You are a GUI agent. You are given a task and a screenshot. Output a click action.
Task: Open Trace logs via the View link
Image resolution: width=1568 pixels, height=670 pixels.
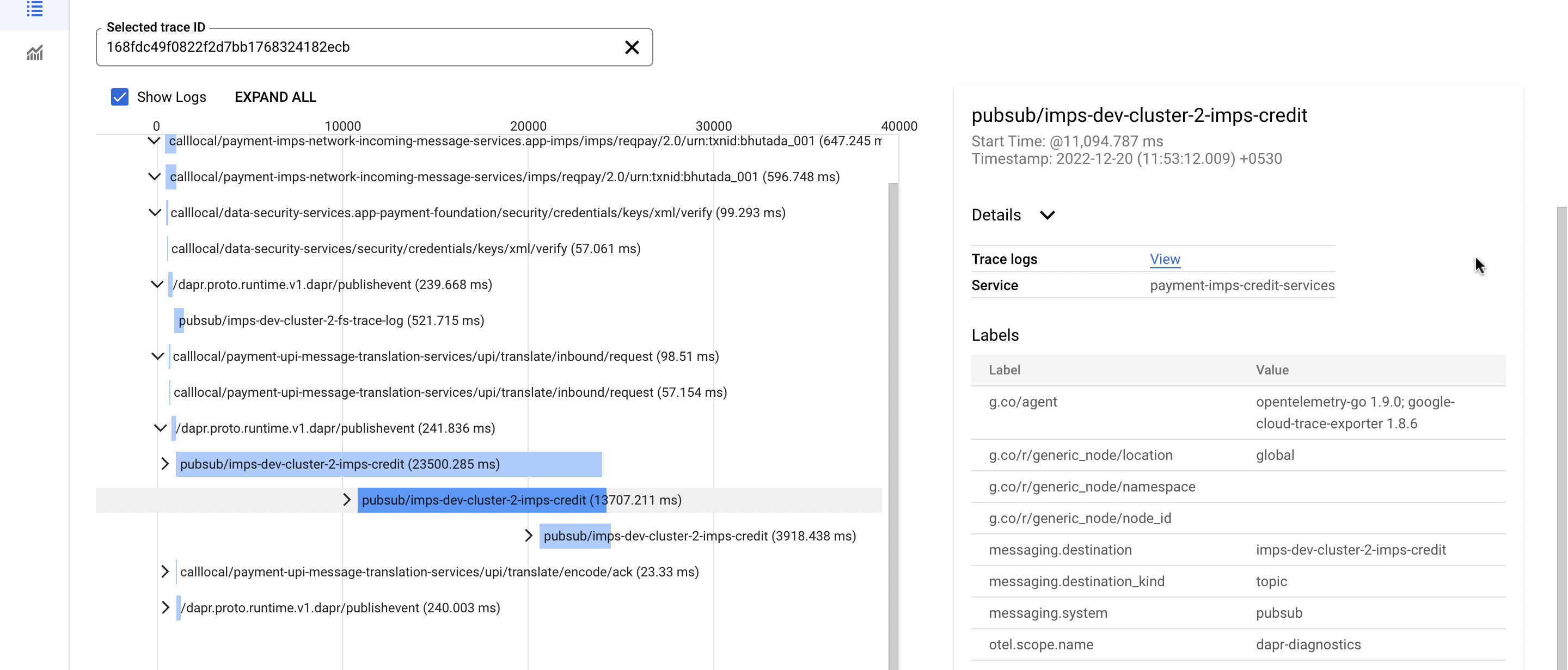(x=1165, y=259)
